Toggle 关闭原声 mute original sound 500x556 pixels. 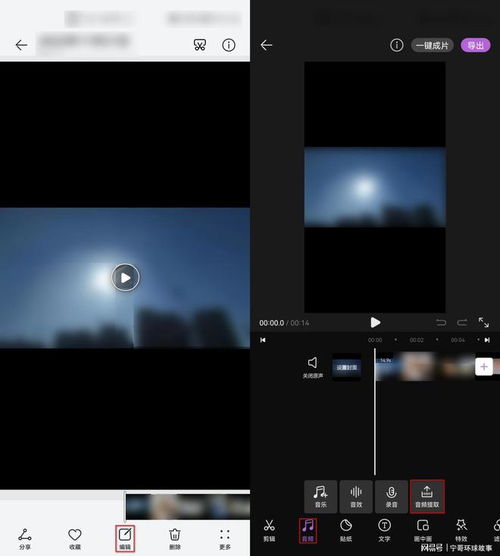[x=312, y=368]
